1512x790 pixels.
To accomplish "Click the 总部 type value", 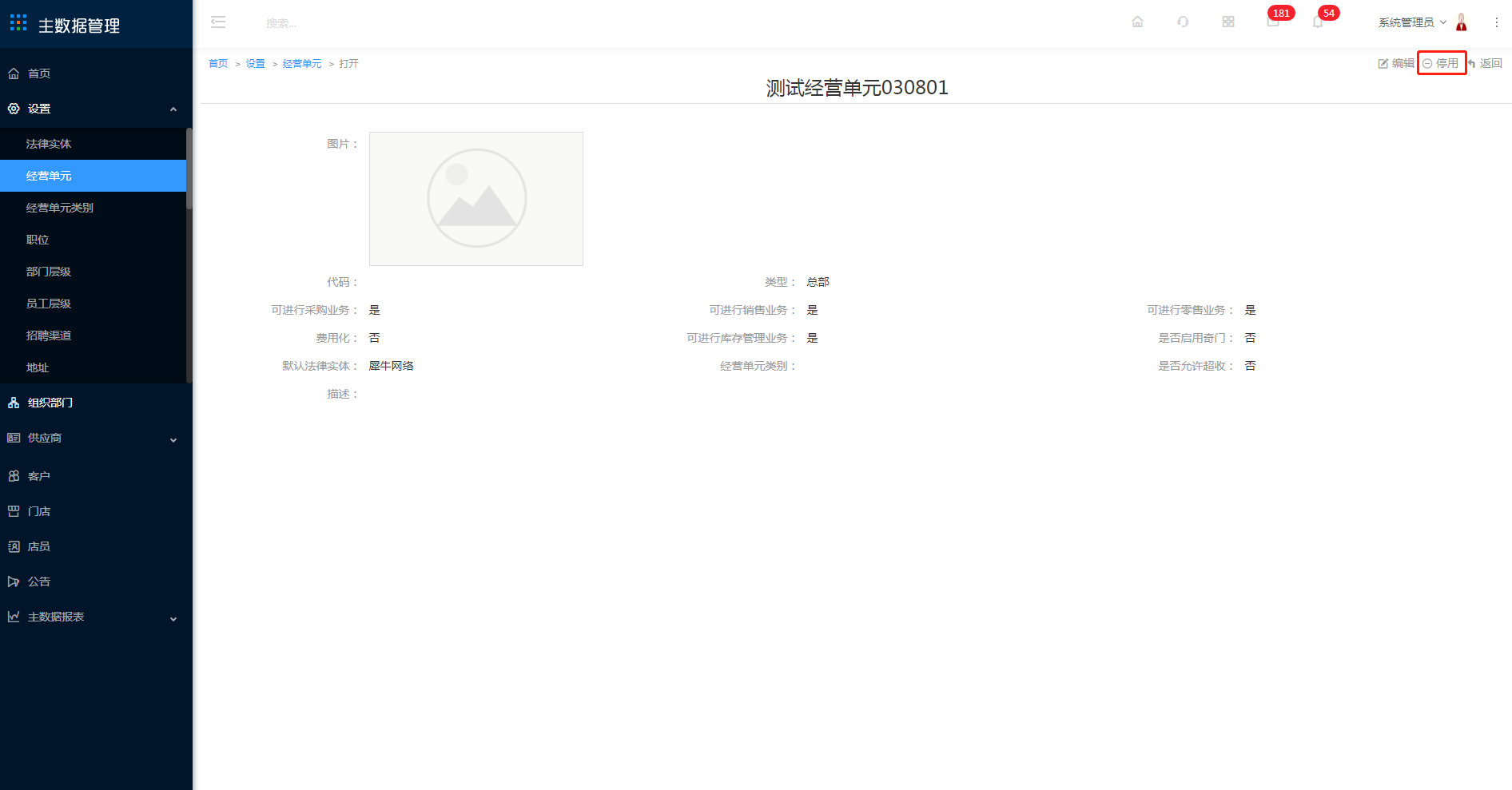I will [818, 282].
